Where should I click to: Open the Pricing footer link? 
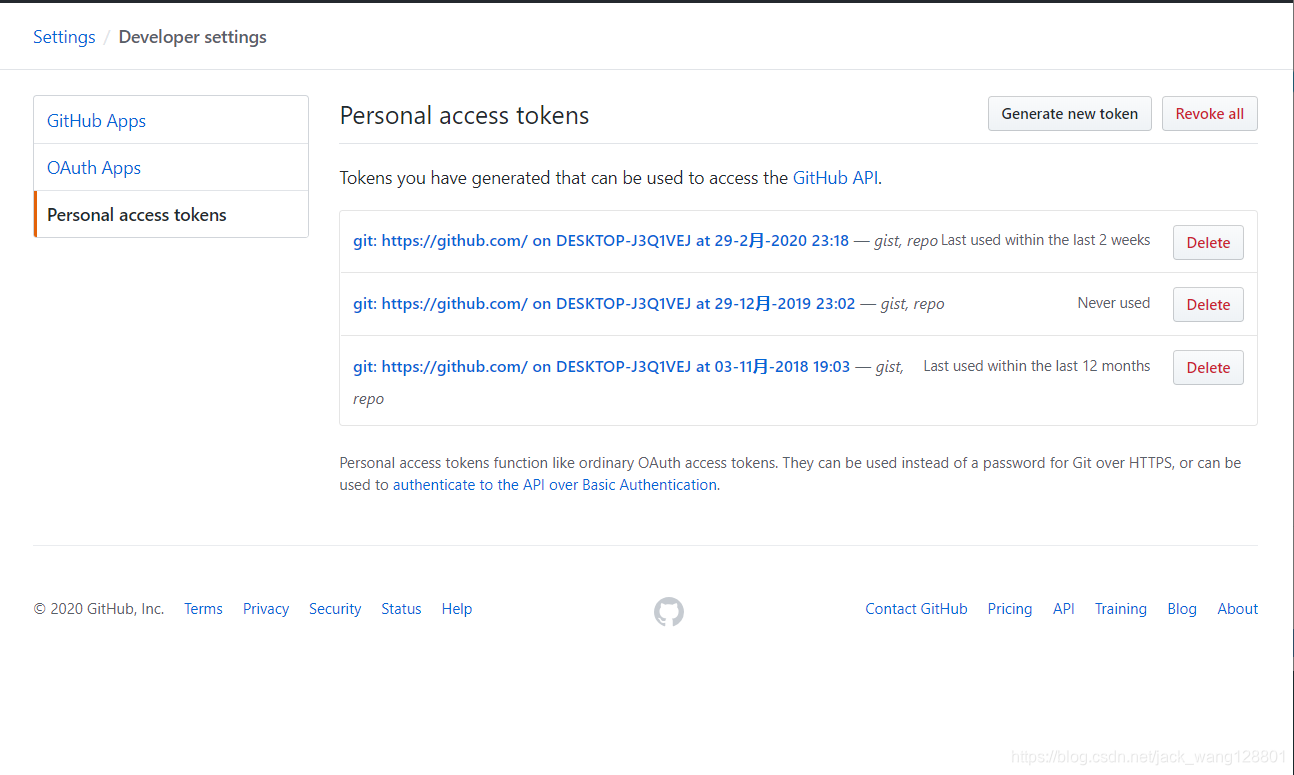click(x=1009, y=609)
